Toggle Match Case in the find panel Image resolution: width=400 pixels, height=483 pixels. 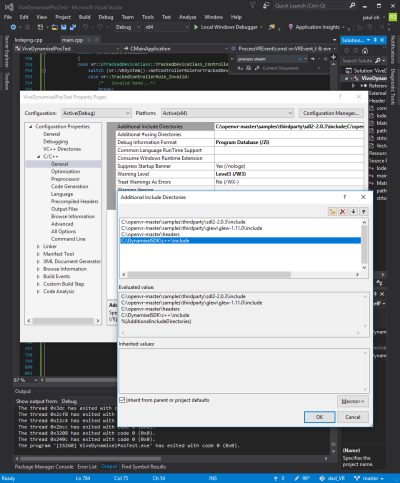(240, 68)
